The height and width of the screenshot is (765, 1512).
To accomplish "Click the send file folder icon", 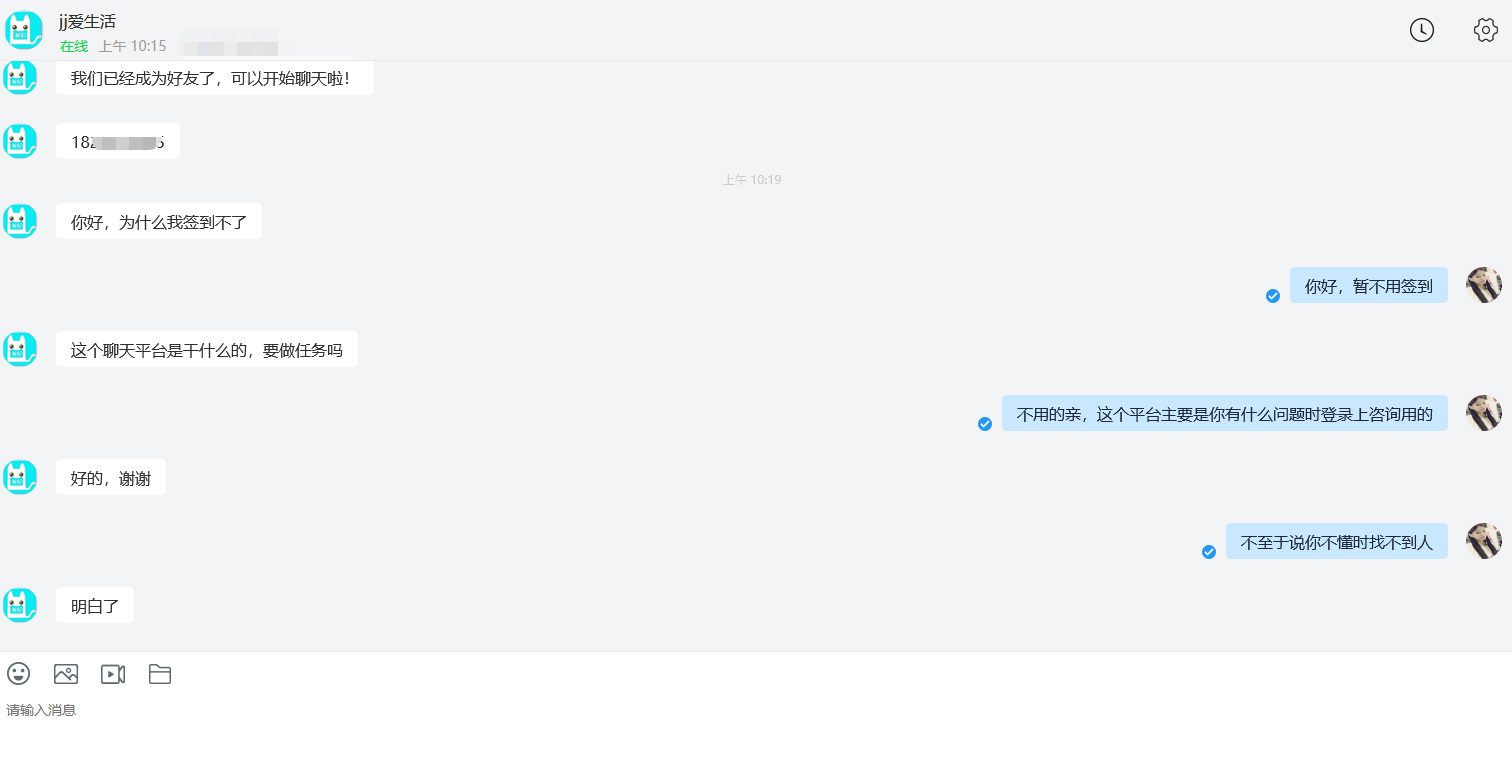I will coord(160,674).
